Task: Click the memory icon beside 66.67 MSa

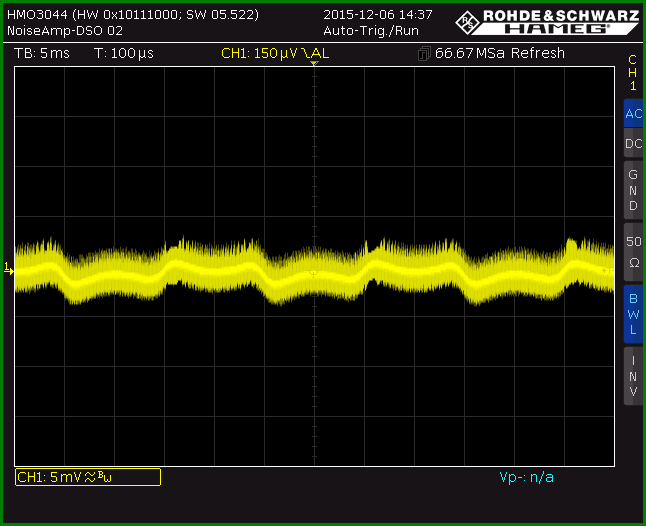Action: 424,54
